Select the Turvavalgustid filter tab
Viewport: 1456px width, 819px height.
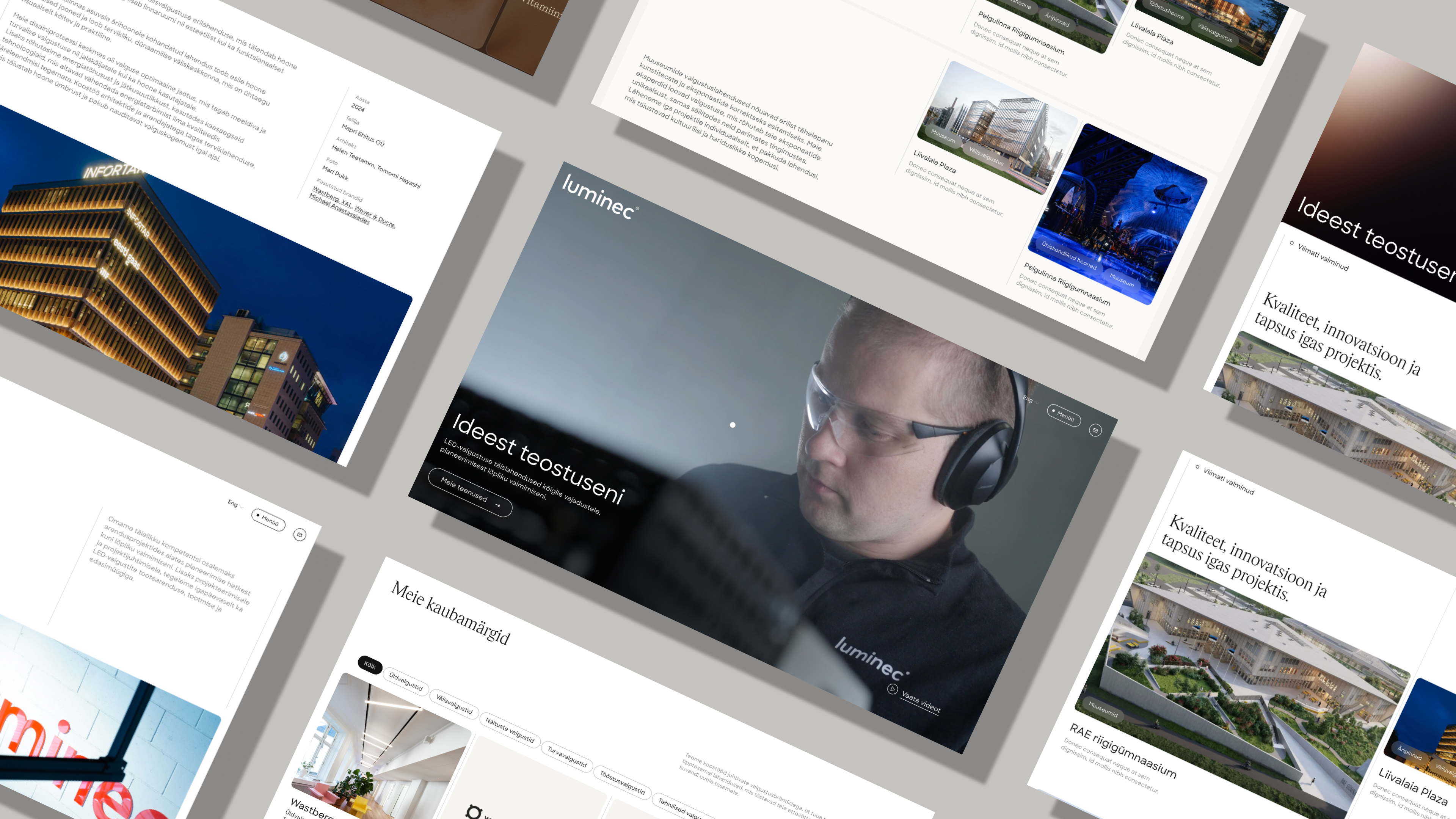click(567, 757)
